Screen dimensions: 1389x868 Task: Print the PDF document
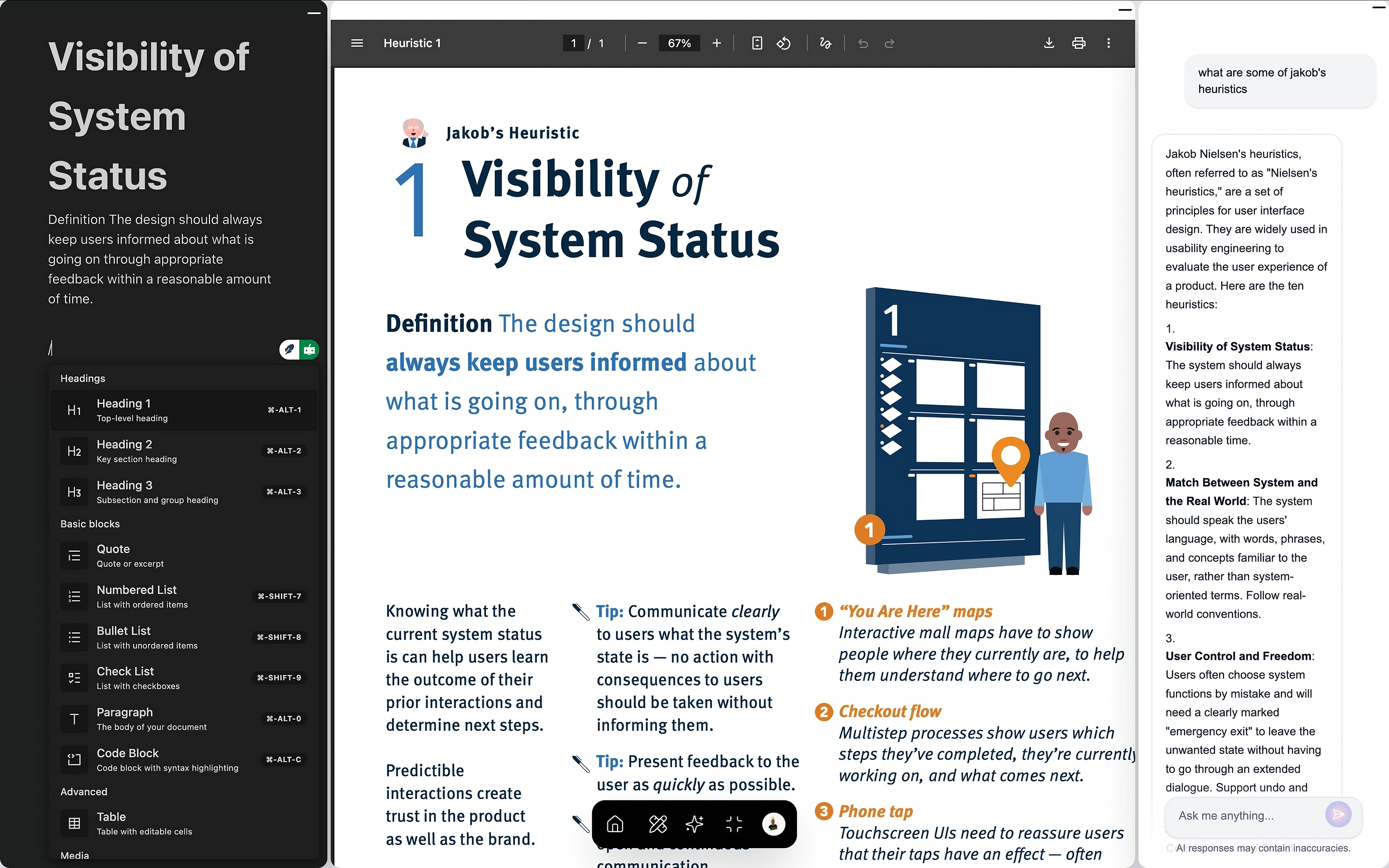click(x=1079, y=43)
